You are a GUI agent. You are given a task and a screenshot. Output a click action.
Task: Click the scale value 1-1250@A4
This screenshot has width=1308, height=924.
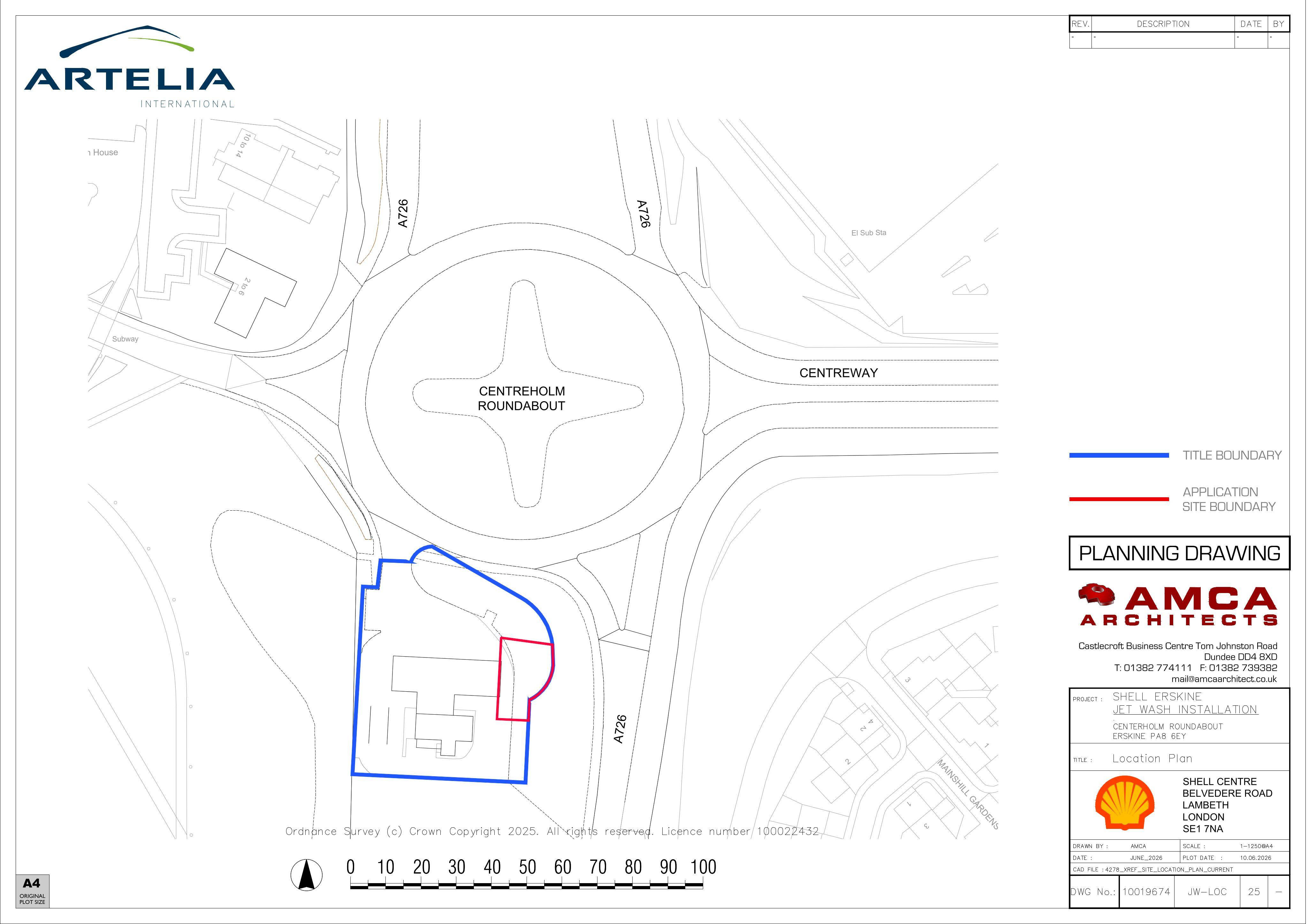click(1256, 846)
